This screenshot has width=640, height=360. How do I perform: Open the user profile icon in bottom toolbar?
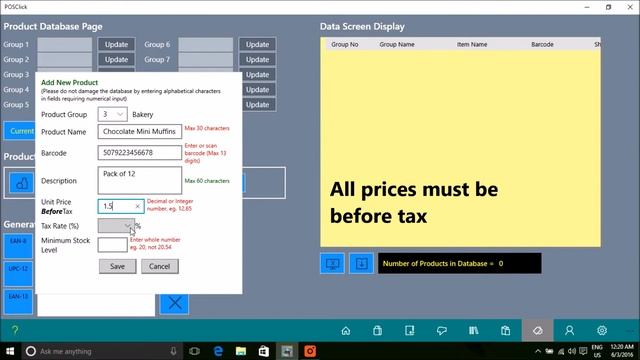tap(569, 331)
